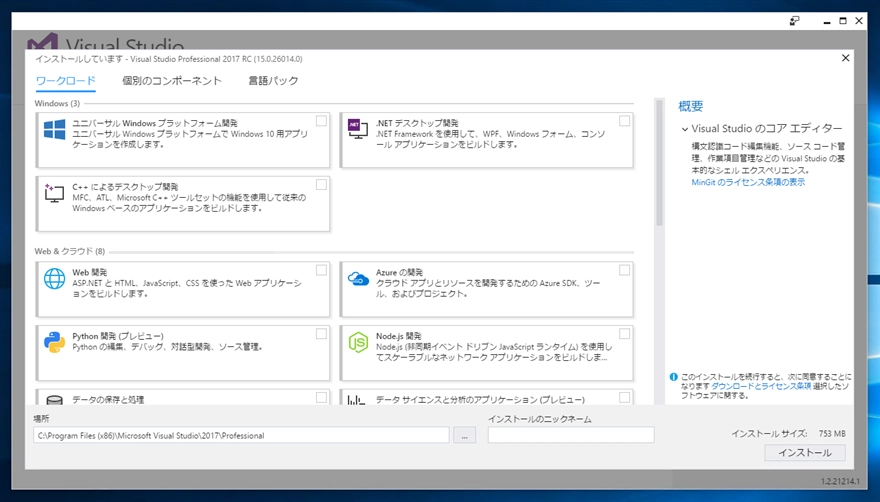Select the データの保存と処理 checkbox
Viewport: 880px width, 502px height.
(x=321, y=397)
